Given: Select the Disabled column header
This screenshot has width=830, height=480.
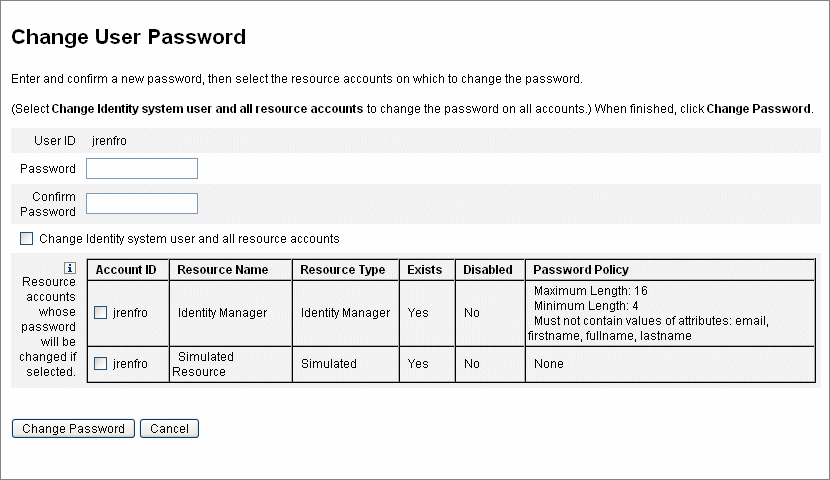Looking at the screenshot, I should coord(488,270).
